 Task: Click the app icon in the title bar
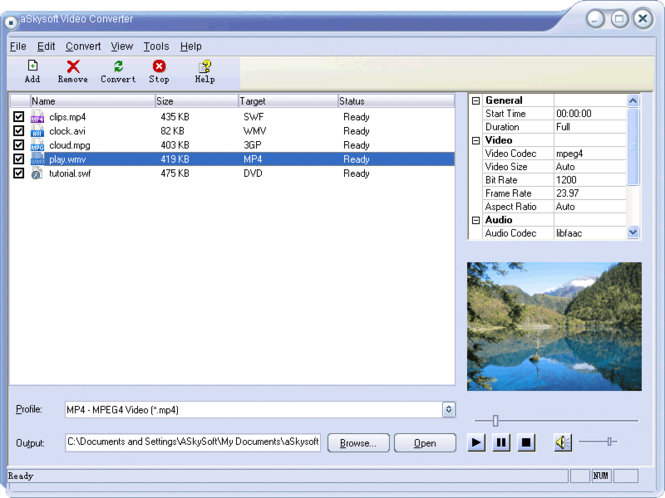tap(11, 22)
